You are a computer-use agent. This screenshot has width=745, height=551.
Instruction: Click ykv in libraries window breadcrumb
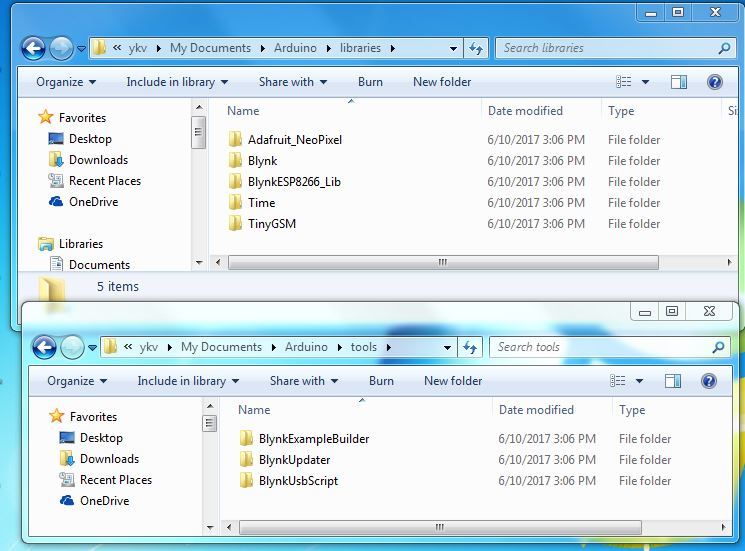[138, 48]
